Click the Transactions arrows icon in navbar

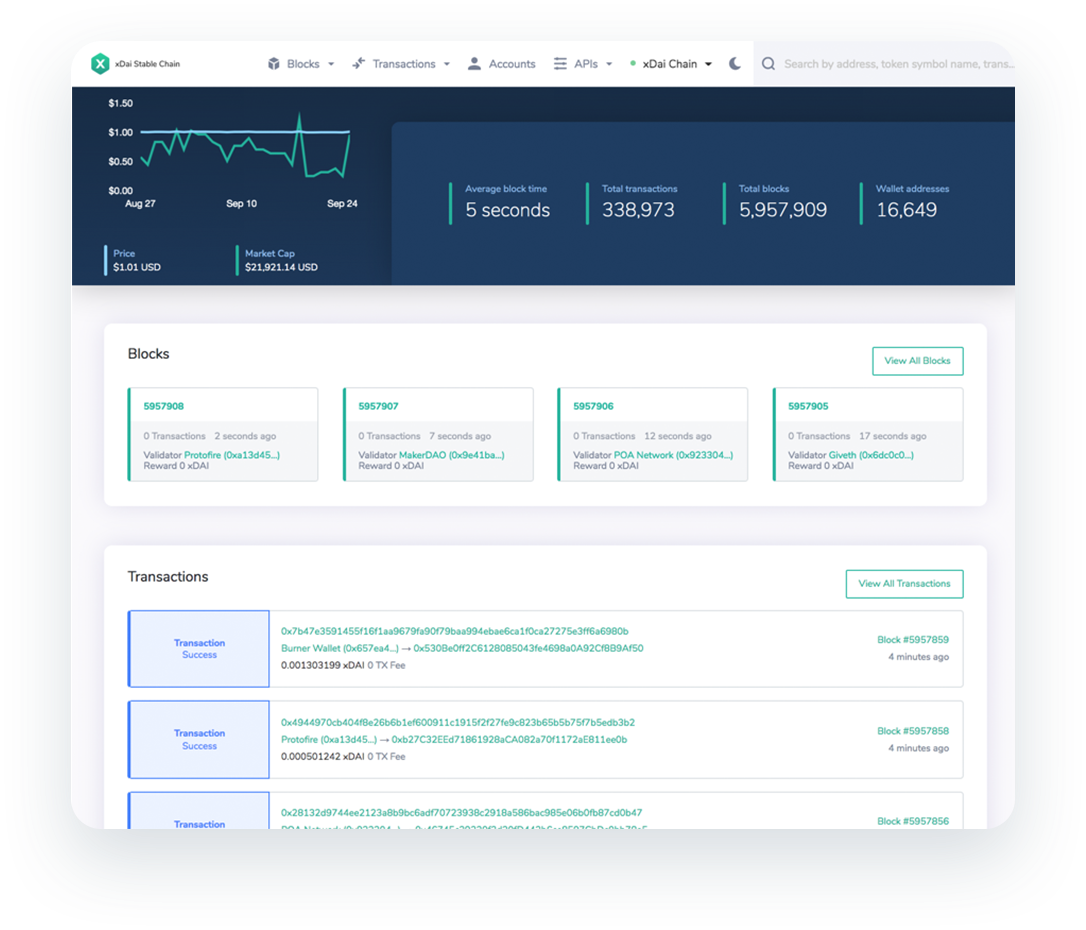[x=359, y=64]
